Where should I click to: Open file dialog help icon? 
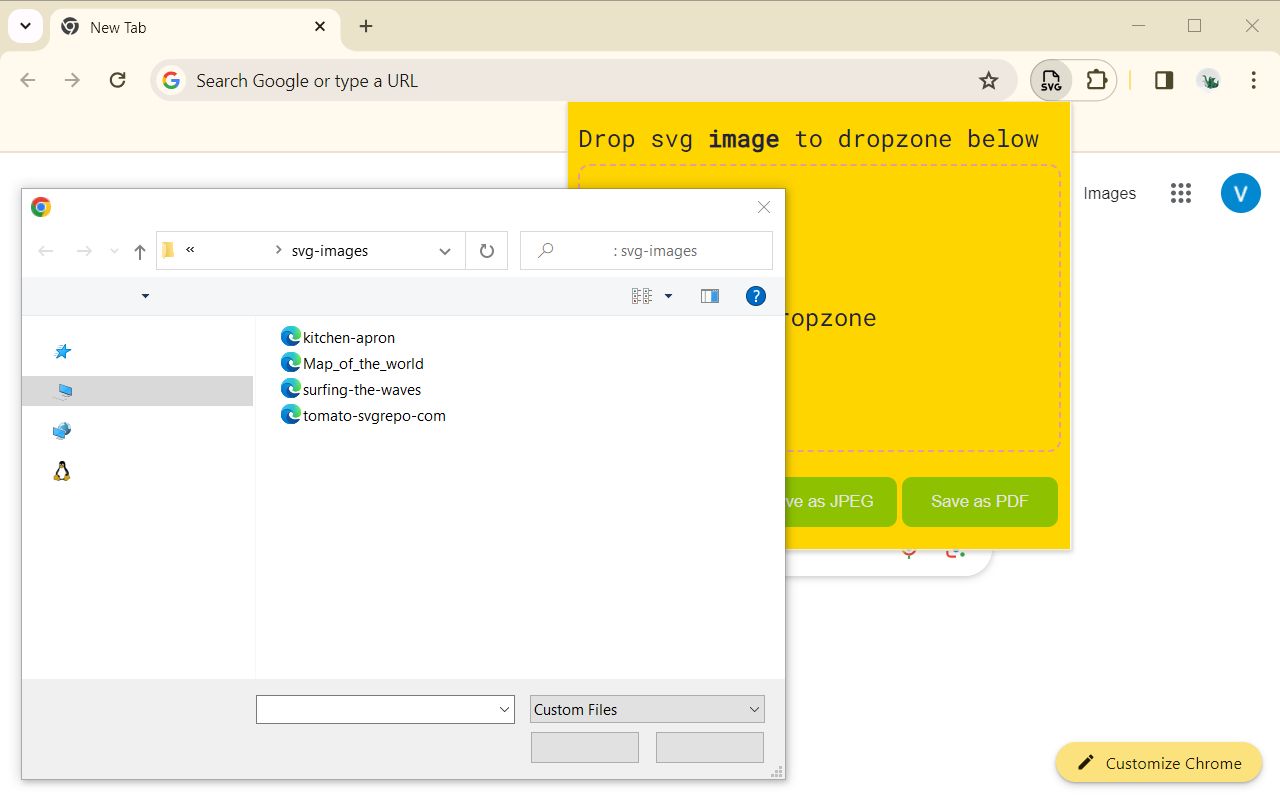click(756, 296)
